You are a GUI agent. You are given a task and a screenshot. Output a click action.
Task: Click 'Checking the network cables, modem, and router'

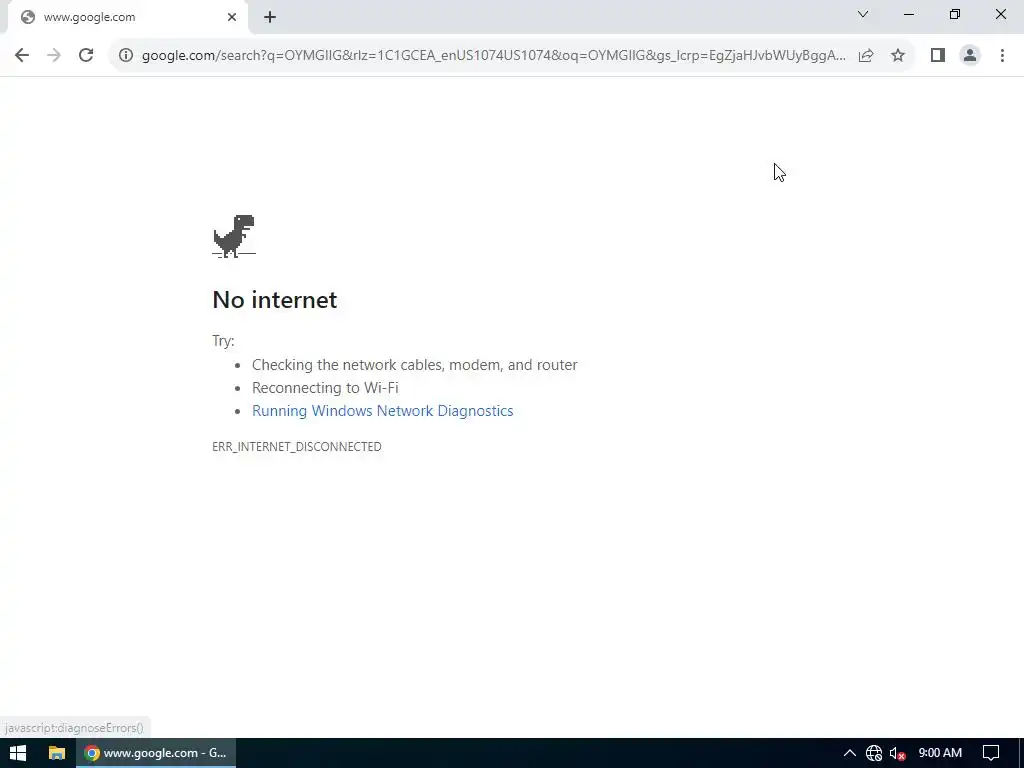pyautogui.click(x=415, y=365)
